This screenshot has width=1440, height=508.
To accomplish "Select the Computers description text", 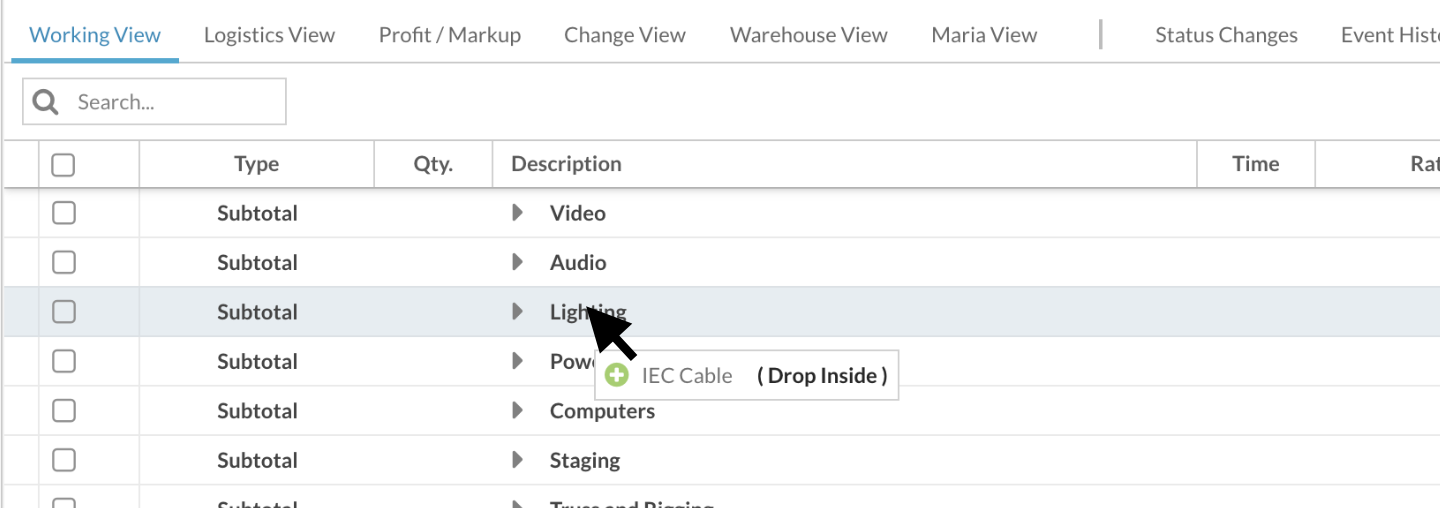I will click(x=602, y=411).
